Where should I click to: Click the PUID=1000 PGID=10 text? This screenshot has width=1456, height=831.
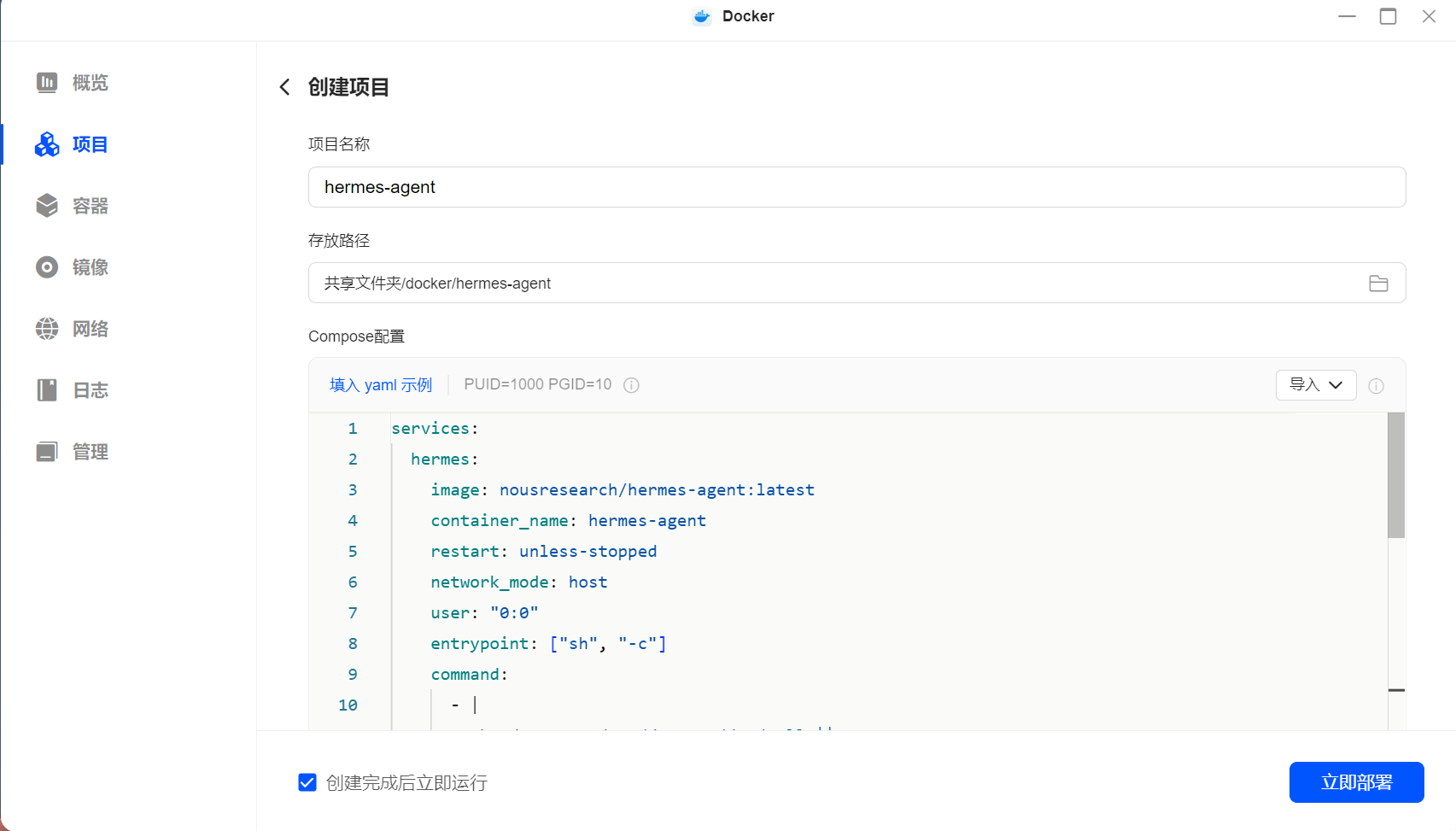click(538, 384)
